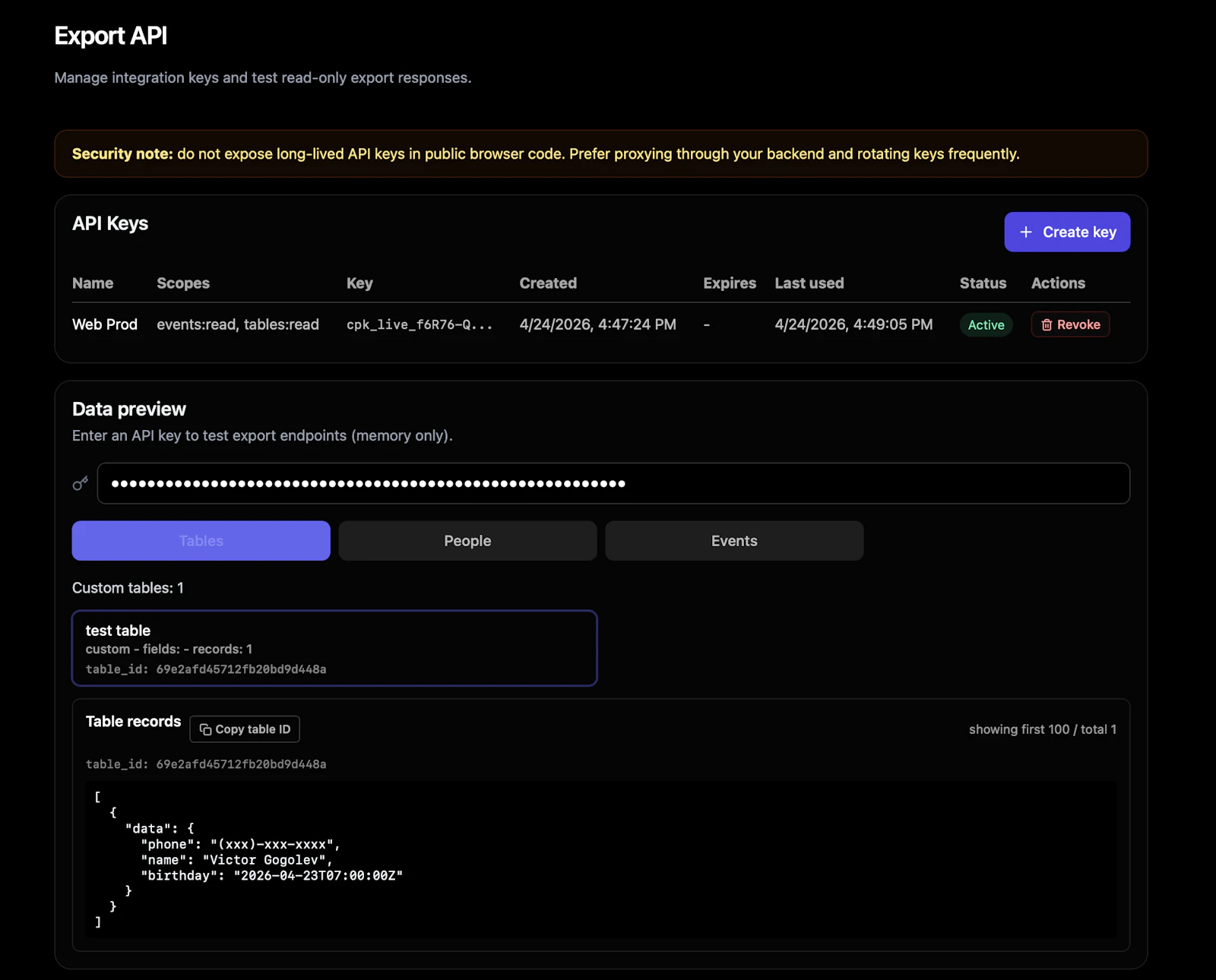The height and width of the screenshot is (980, 1216).
Task: Click the scopes events:read, tables:read cell
Action: coord(238,324)
